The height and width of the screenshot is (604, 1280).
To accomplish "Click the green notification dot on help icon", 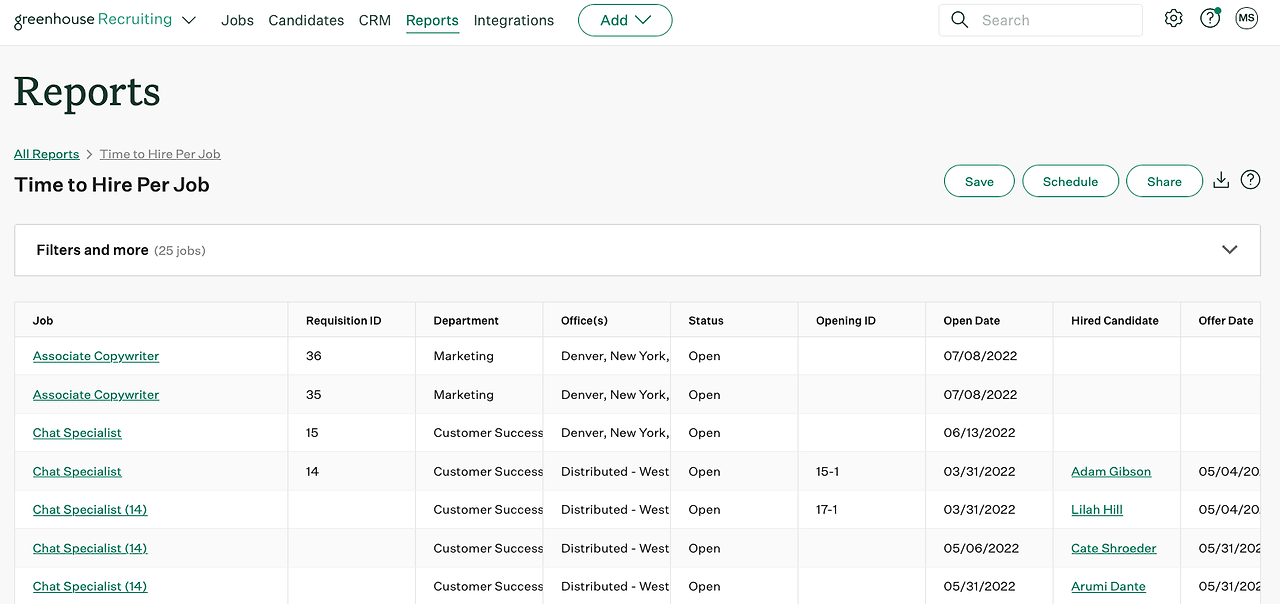I will (1218, 8).
